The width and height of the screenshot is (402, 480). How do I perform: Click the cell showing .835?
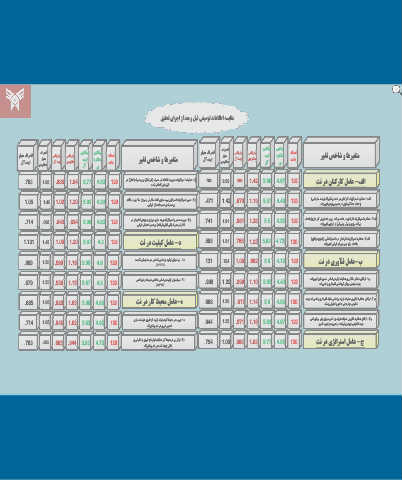28,303
